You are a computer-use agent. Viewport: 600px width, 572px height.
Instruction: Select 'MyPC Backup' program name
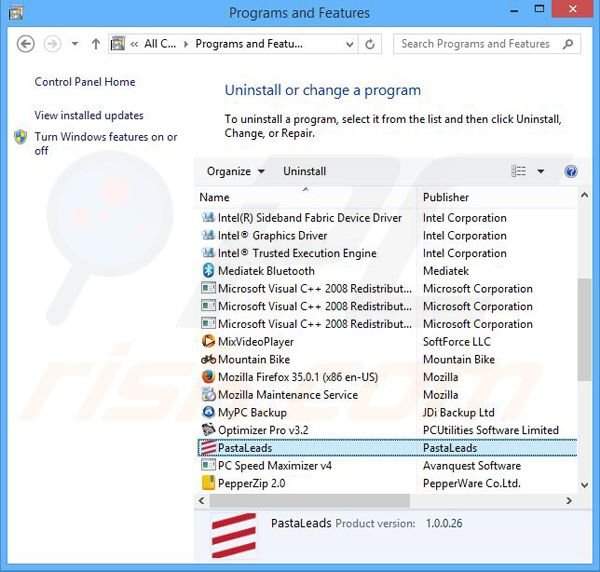252,412
